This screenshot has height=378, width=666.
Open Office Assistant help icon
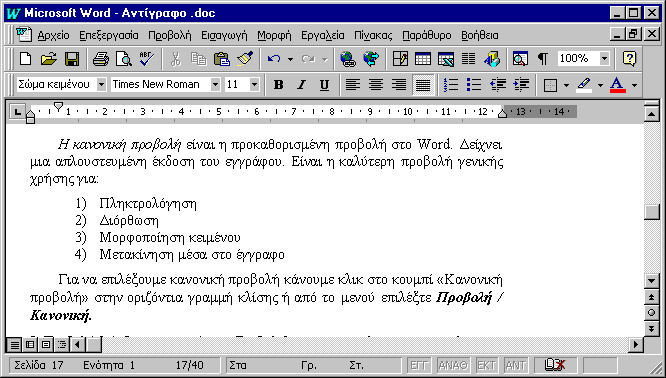629,59
